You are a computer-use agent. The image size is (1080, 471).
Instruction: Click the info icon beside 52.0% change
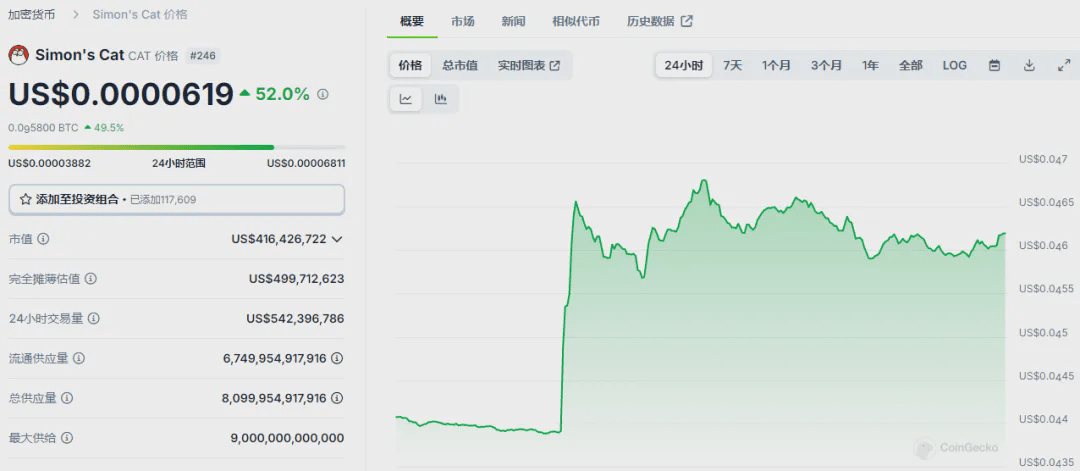(322, 94)
